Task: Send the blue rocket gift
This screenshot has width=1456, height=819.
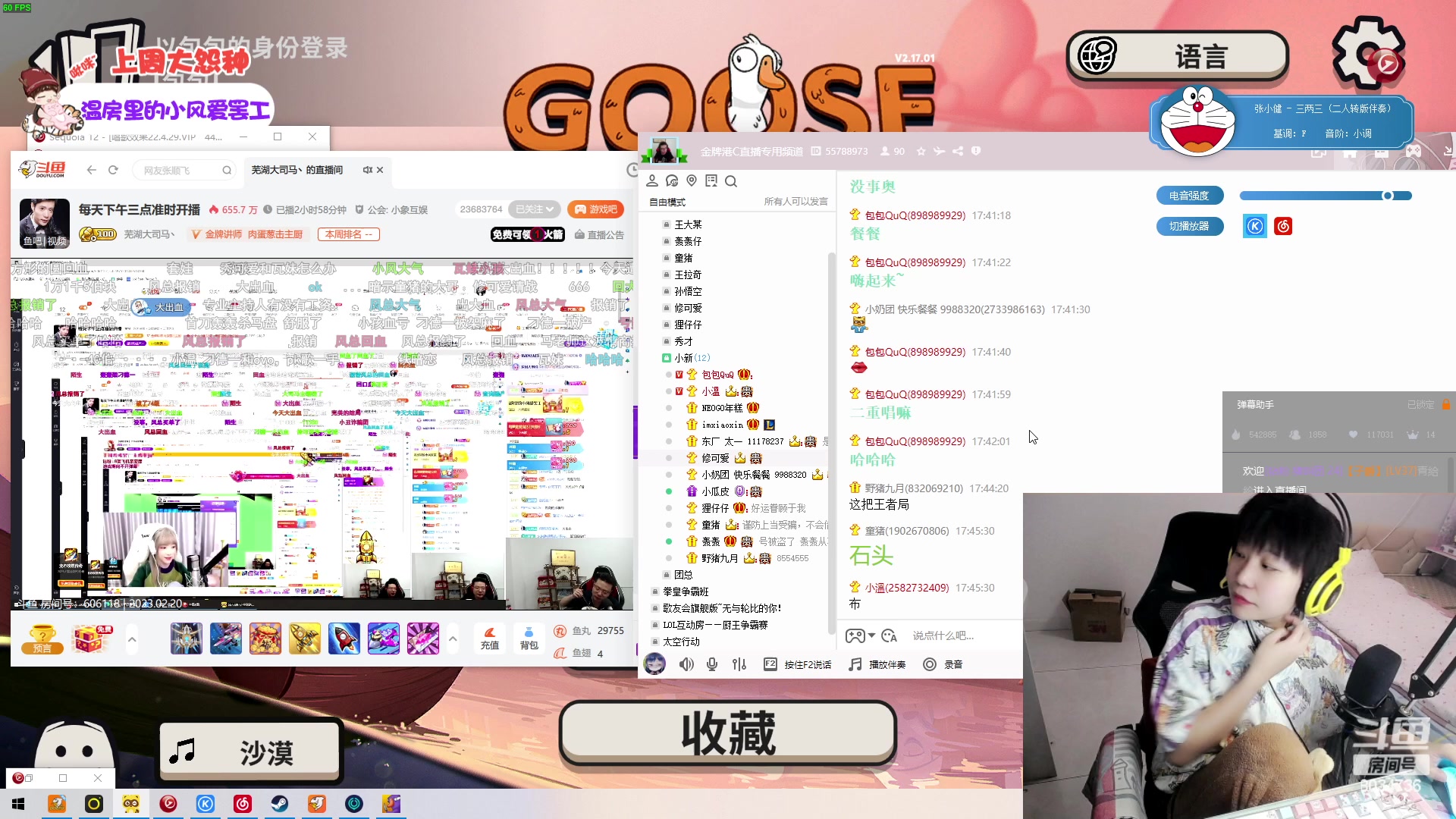Action: tap(344, 639)
